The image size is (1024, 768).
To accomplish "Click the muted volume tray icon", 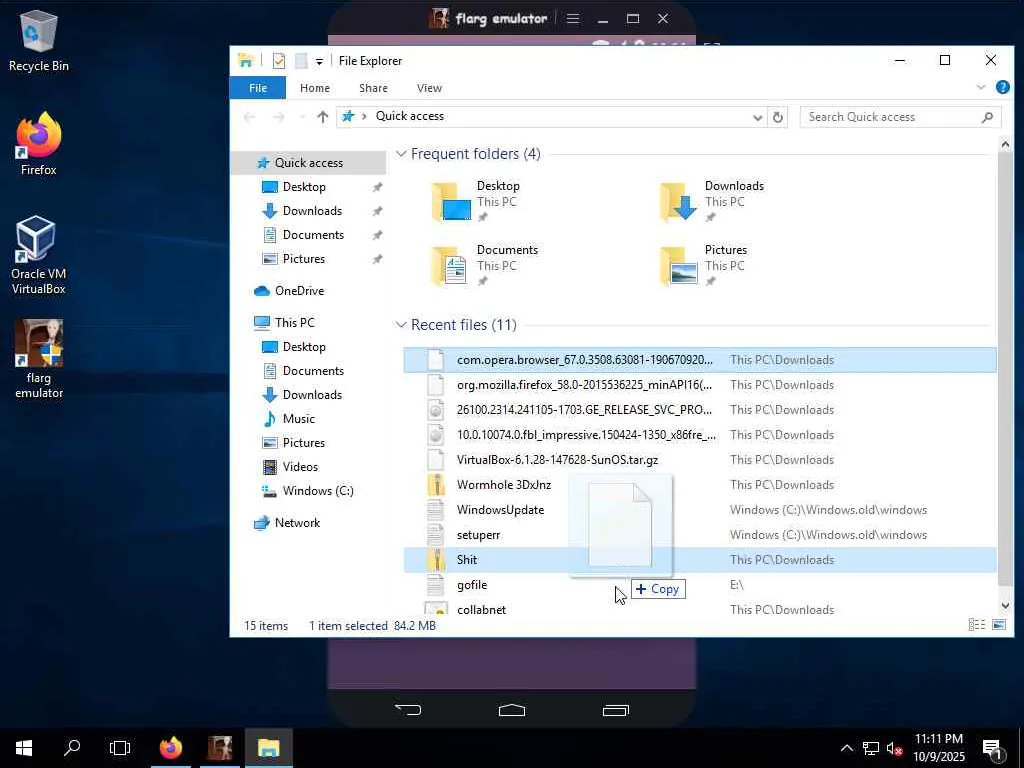I will coord(895,748).
